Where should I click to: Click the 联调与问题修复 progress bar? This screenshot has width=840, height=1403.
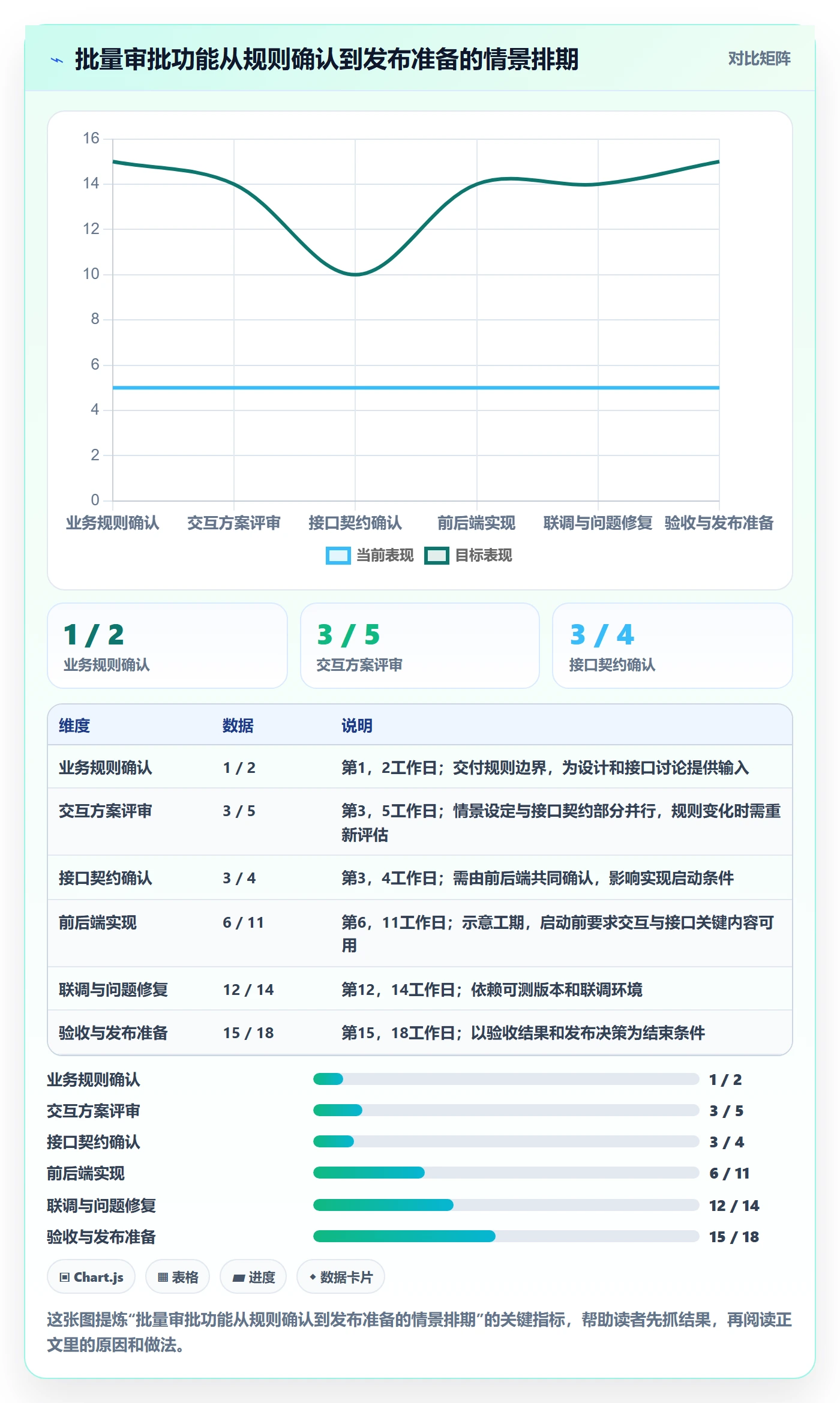tap(506, 1205)
